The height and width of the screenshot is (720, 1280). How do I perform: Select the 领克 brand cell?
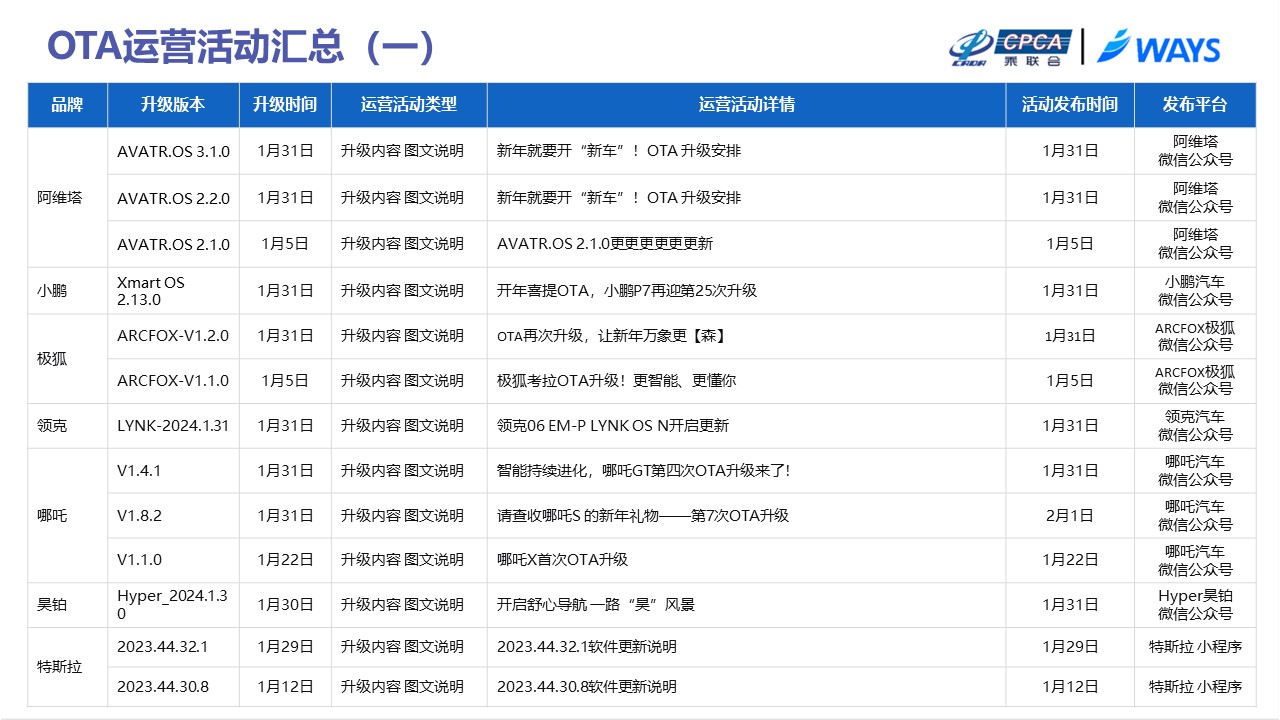pos(67,426)
